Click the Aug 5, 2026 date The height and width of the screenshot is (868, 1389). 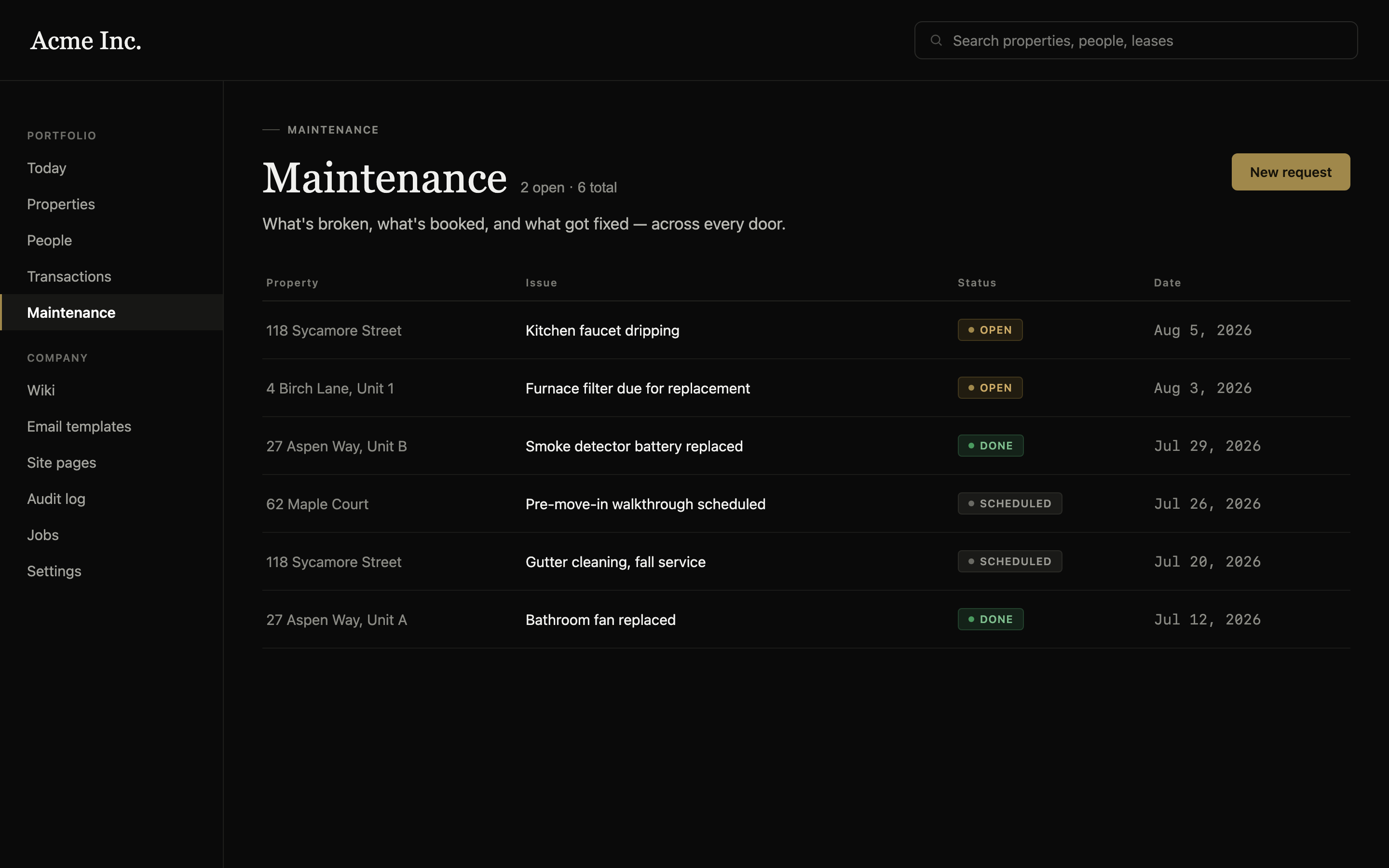1202,331
